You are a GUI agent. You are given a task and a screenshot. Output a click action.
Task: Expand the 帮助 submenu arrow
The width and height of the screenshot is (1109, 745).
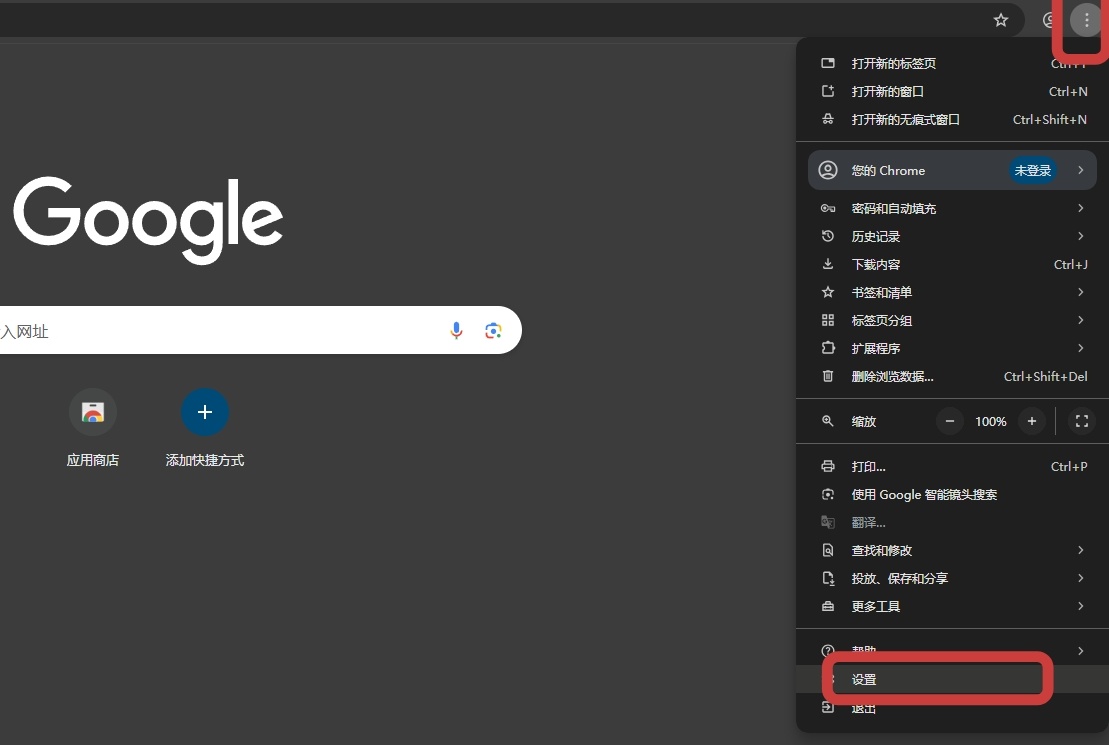pyautogui.click(x=1080, y=650)
